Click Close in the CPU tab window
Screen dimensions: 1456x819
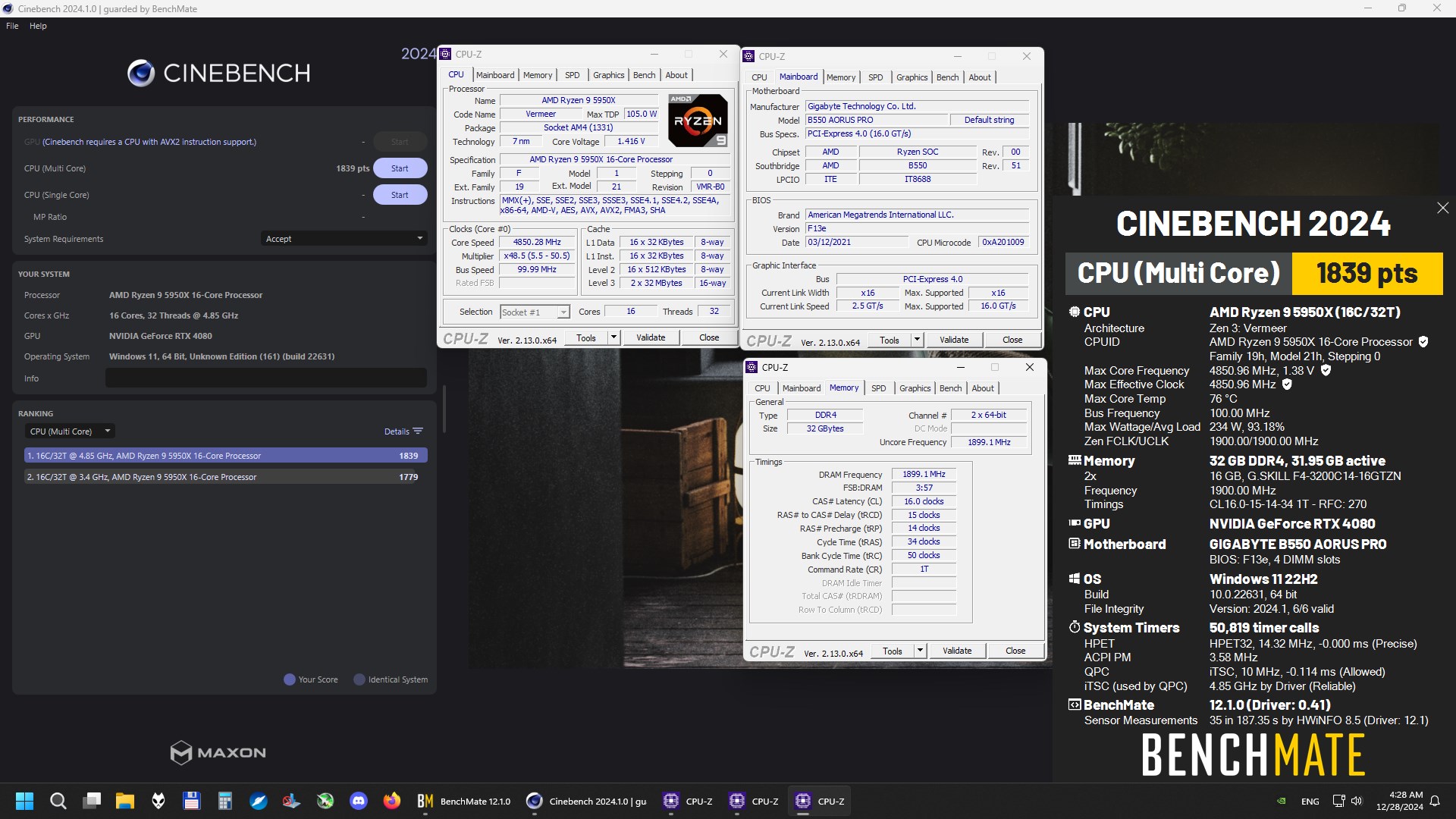709,337
